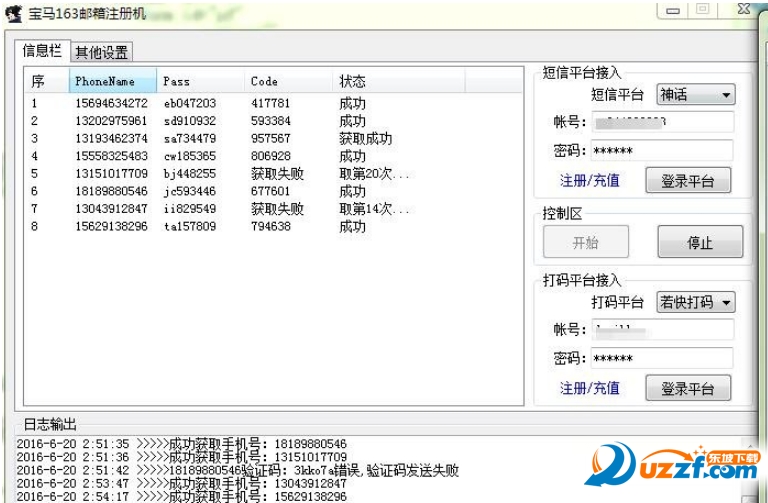Image resolution: width=768 pixels, height=503 pixels.
Task: Click the 停止 button
Action: pos(700,241)
